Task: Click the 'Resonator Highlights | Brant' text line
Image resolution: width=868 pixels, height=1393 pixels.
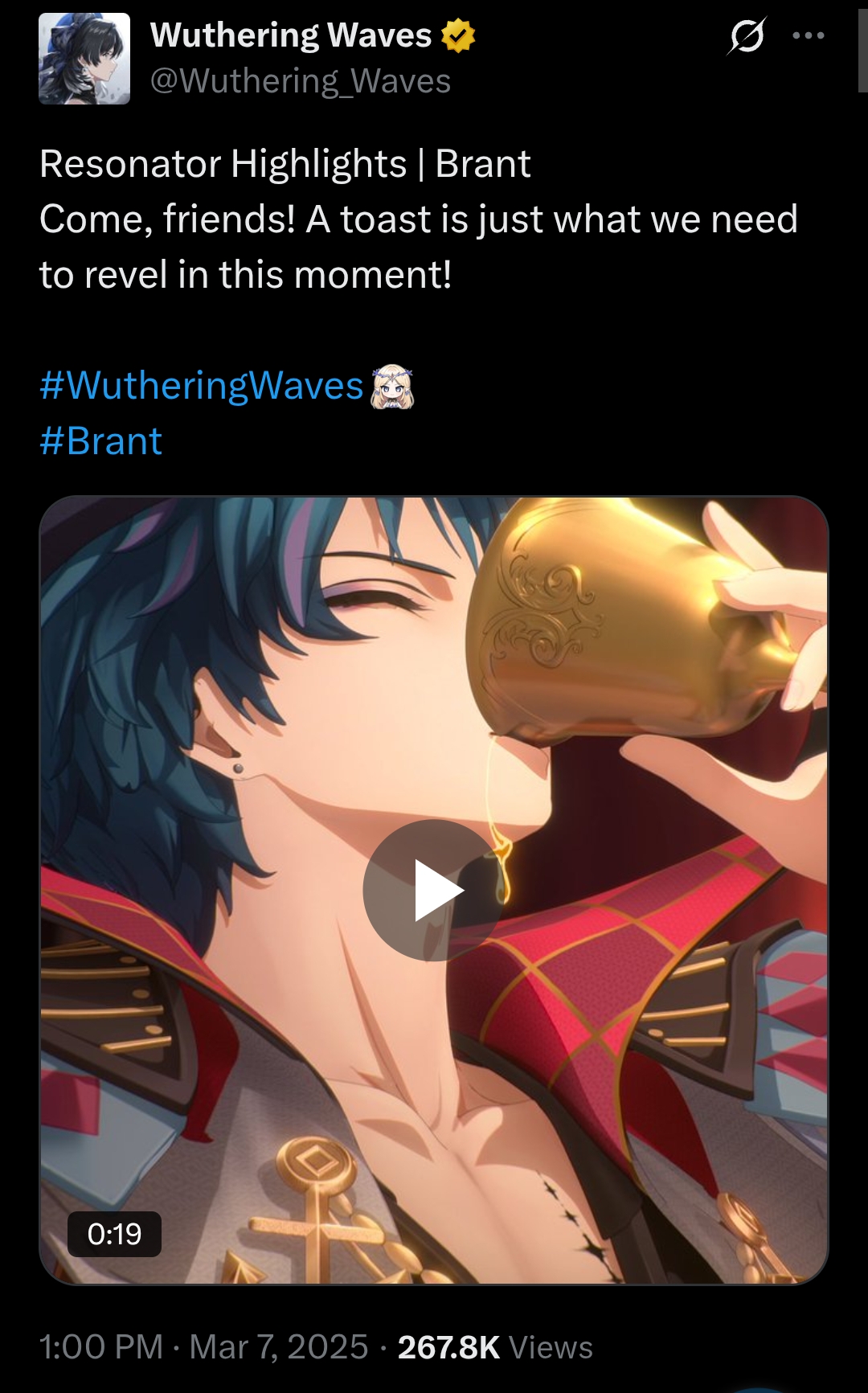Action: (285, 165)
